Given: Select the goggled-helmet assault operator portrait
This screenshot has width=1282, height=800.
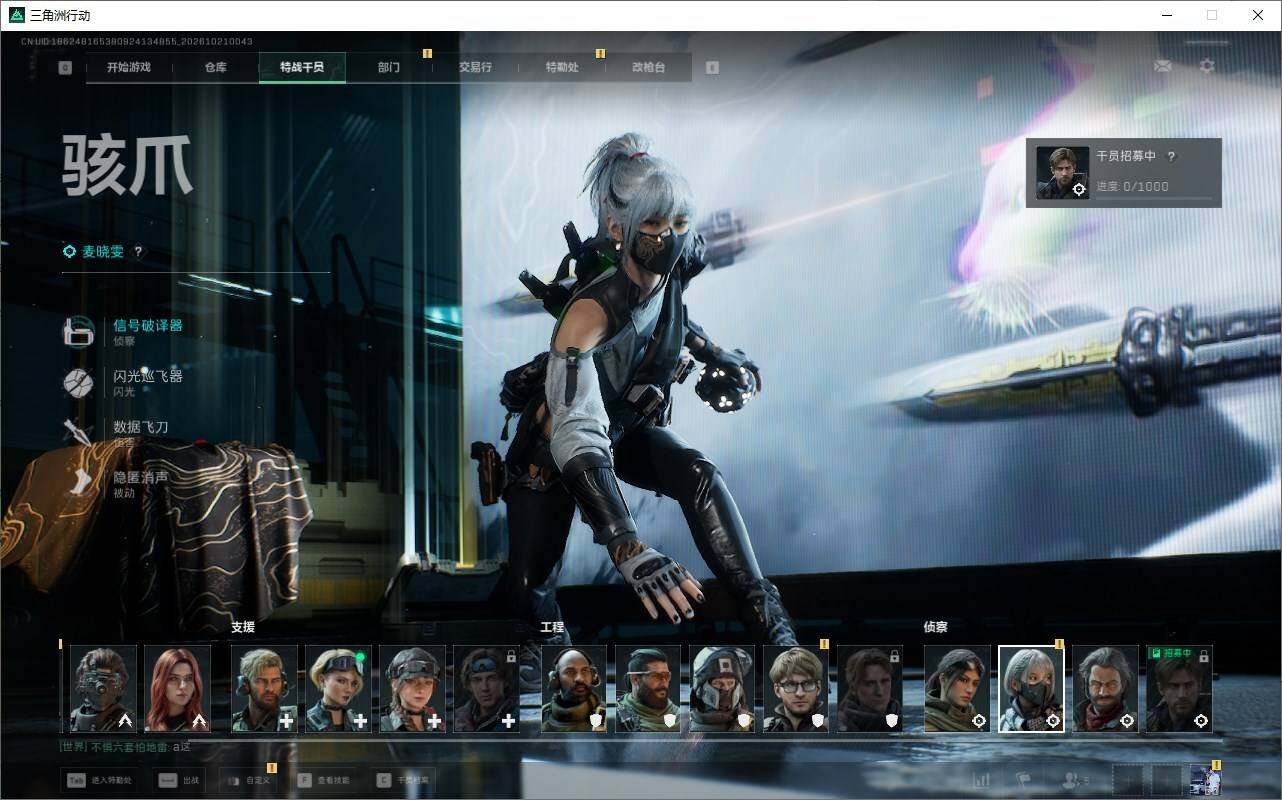Looking at the screenshot, I should 103,689.
